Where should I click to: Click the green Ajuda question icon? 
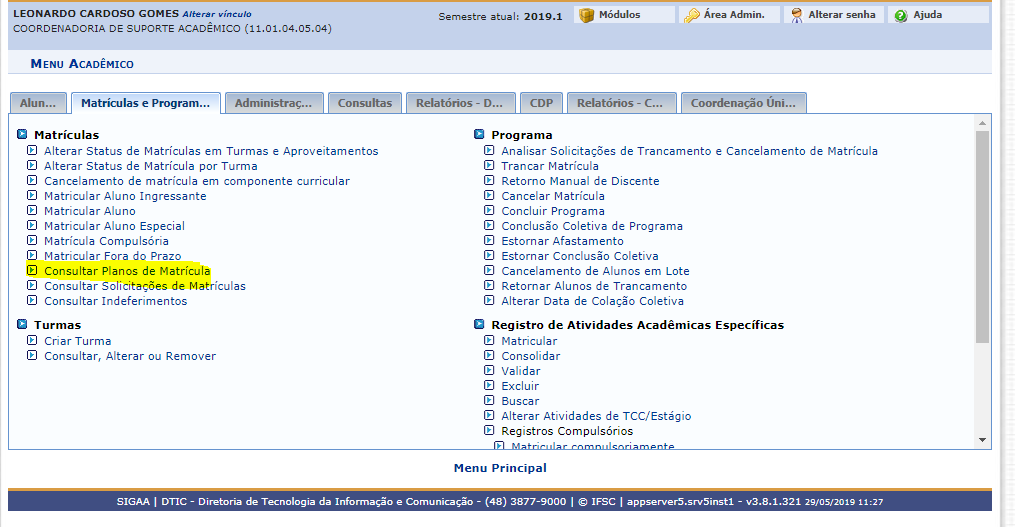click(x=901, y=16)
